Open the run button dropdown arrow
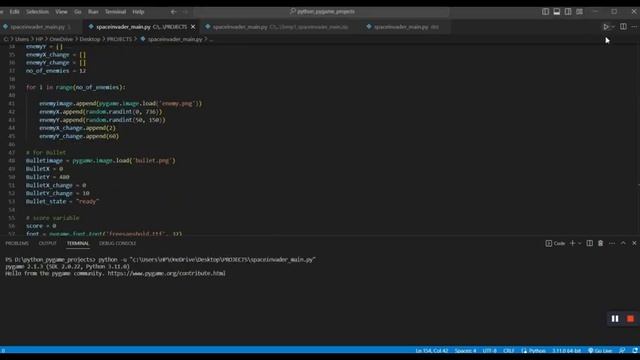The width and height of the screenshot is (640, 360). pos(613,27)
